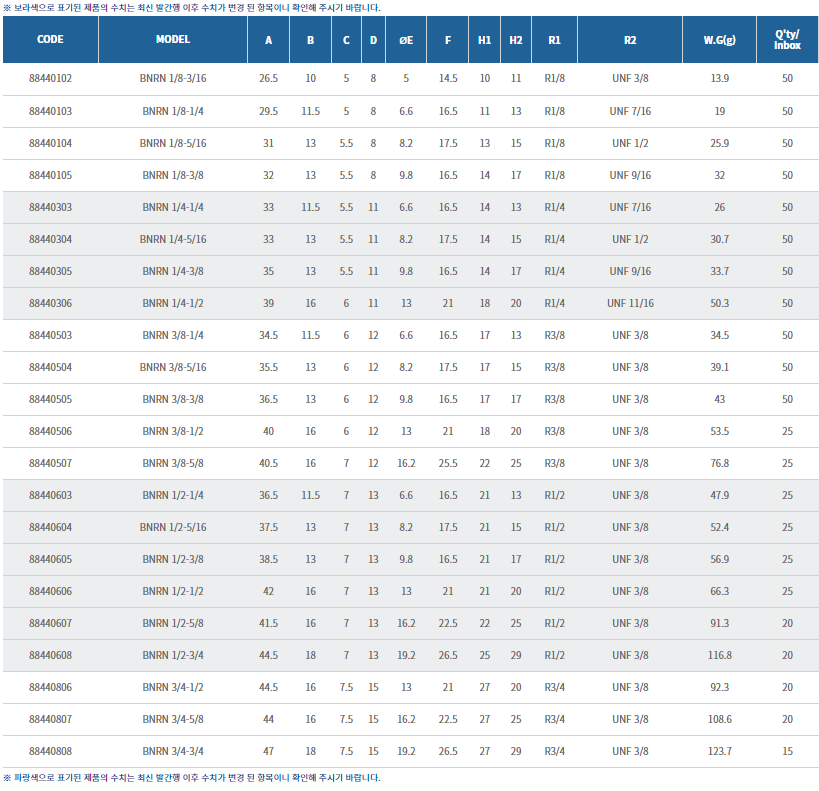Select model BNRN 3/8-5/8
Image resolution: width=819 pixels, height=791 pixels.
173,463
